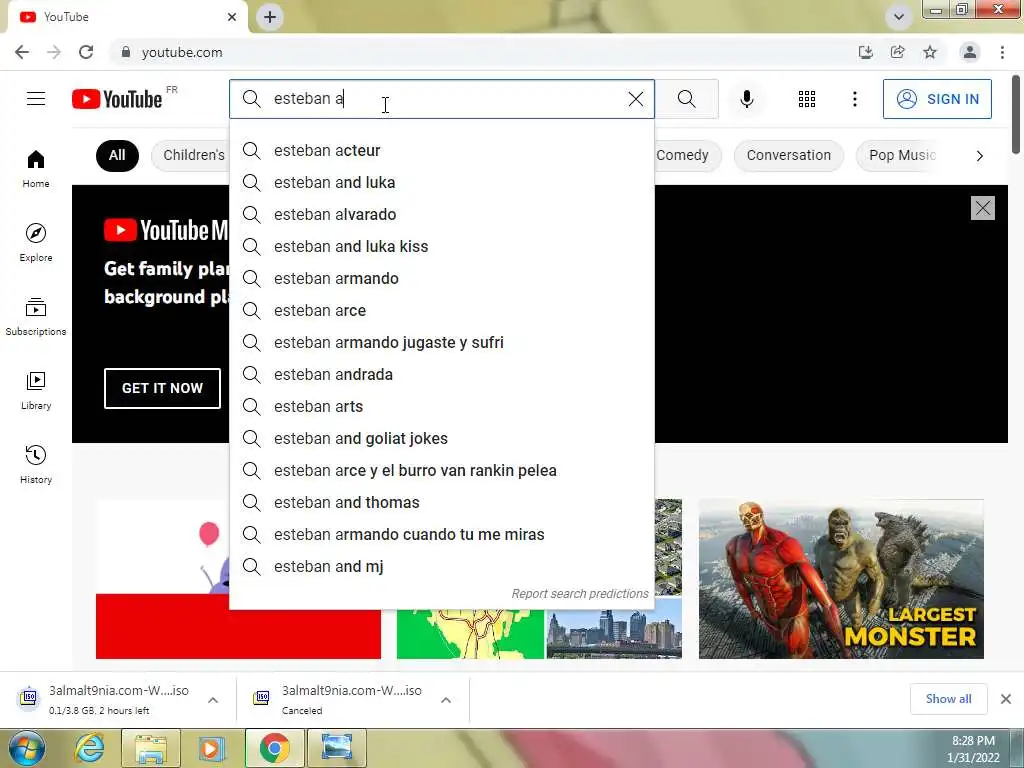Open the YouTube apps grid
Viewport: 1024px width, 768px height.
point(807,99)
